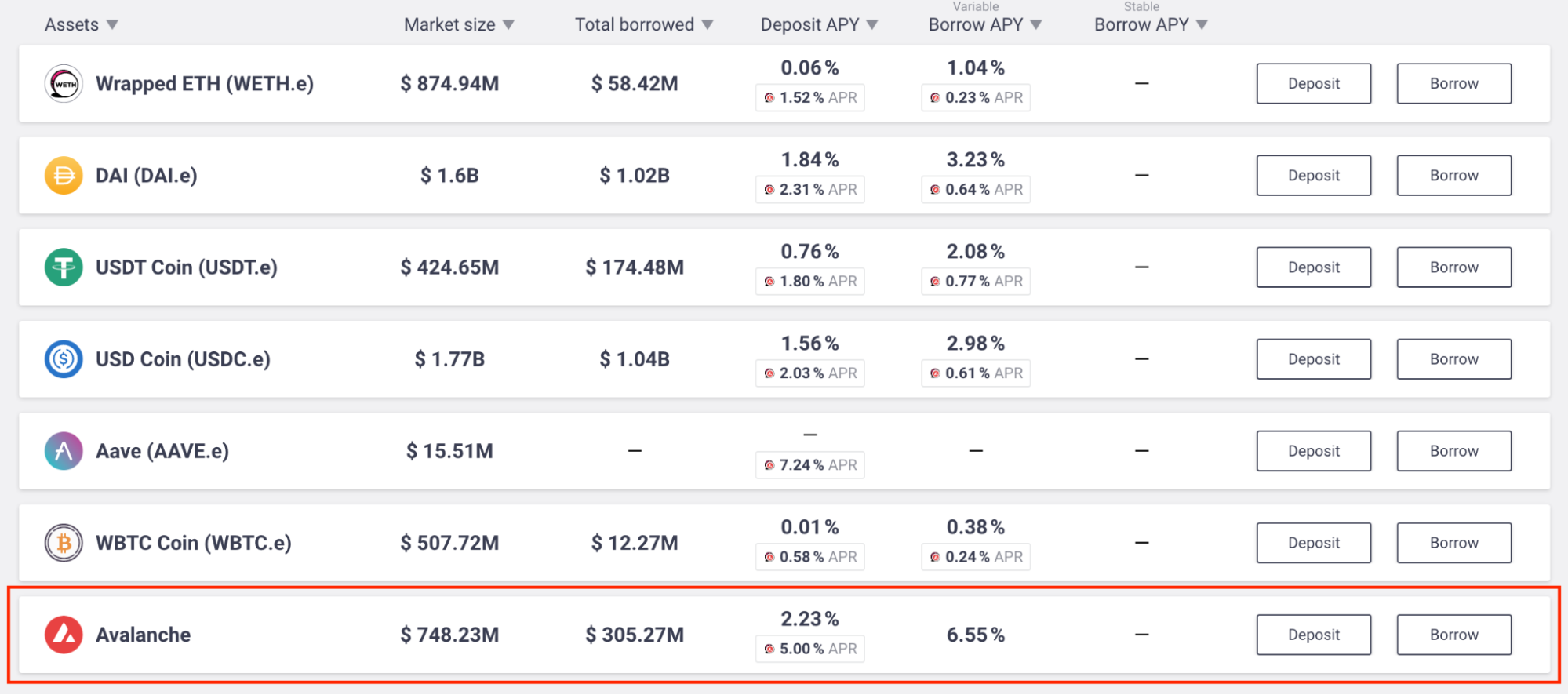Click market size $ 874.94M
Viewport: 1568px width, 695px height.
449,83
